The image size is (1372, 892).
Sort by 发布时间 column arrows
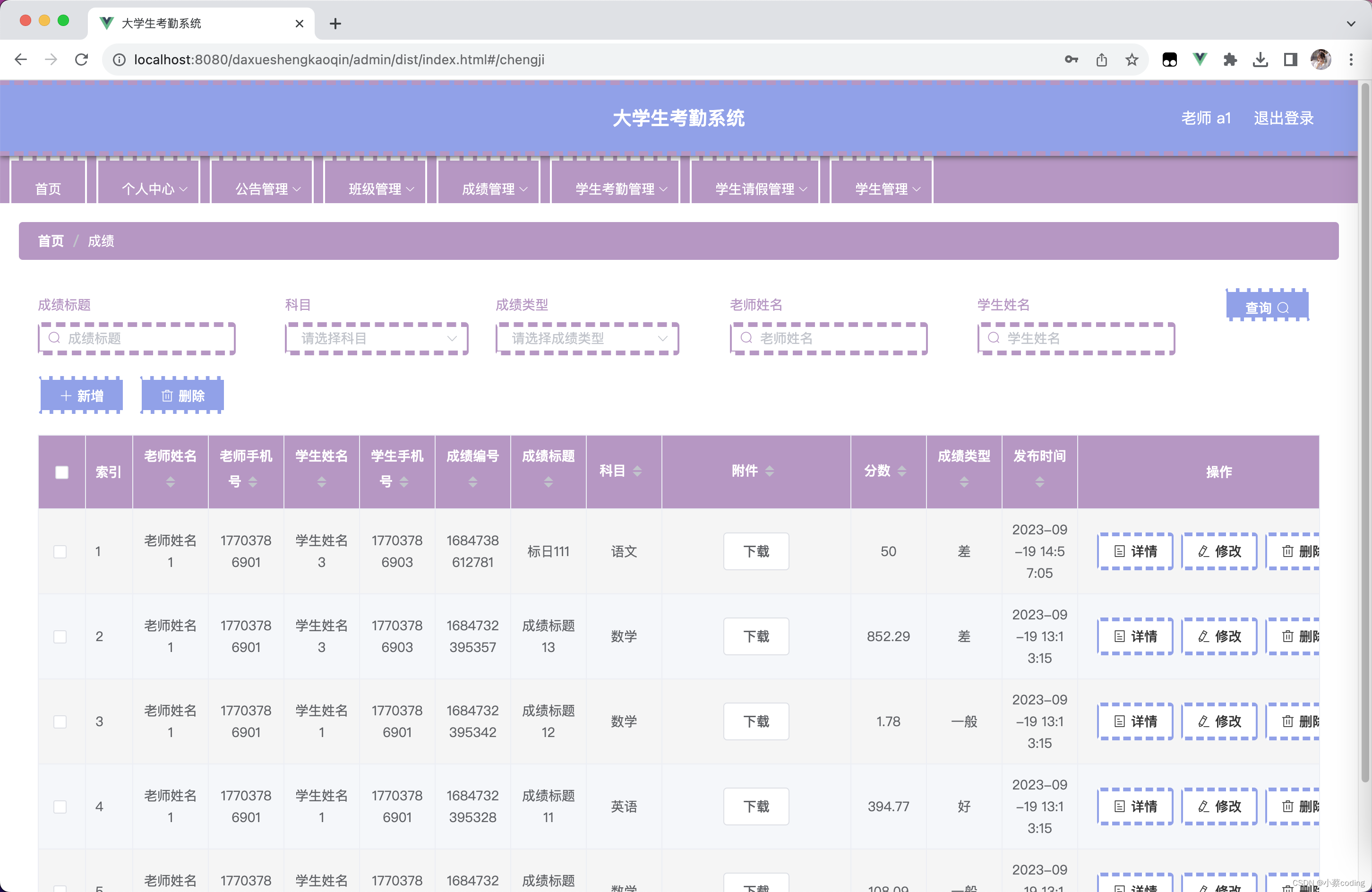coord(1039,481)
